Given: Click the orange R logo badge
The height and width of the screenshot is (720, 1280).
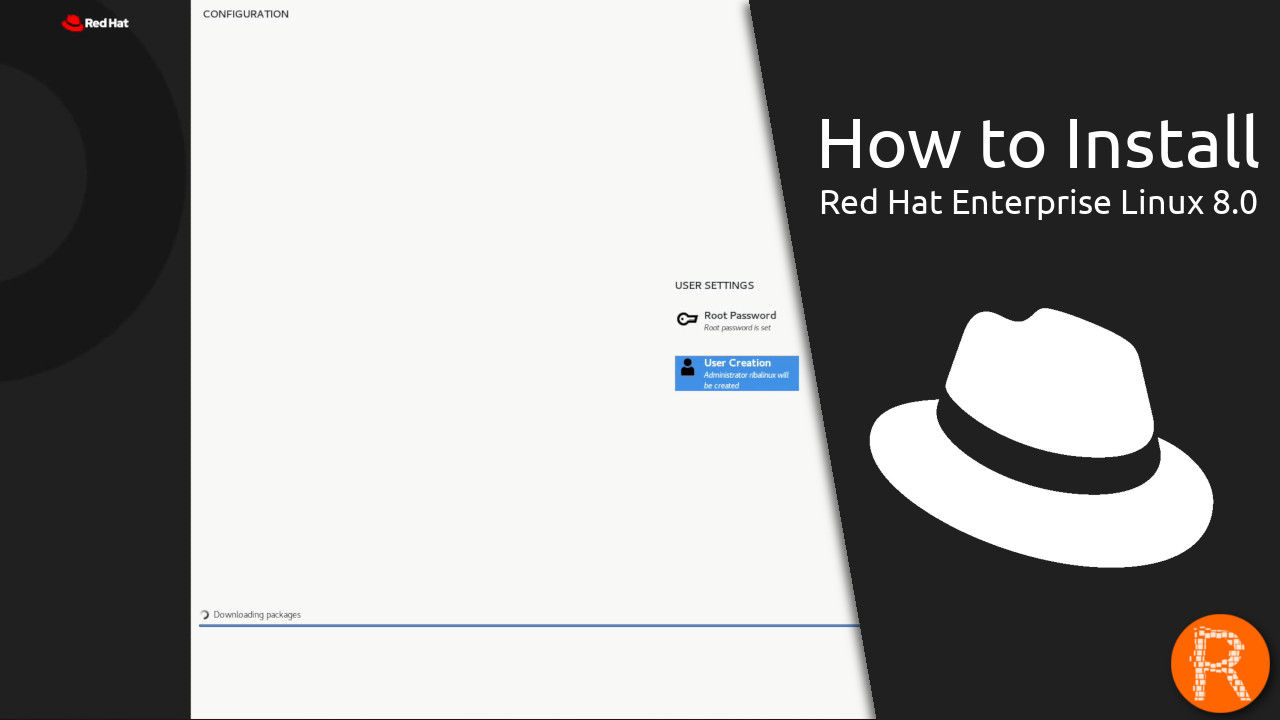Looking at the screenshot, I should (1220, 664).
